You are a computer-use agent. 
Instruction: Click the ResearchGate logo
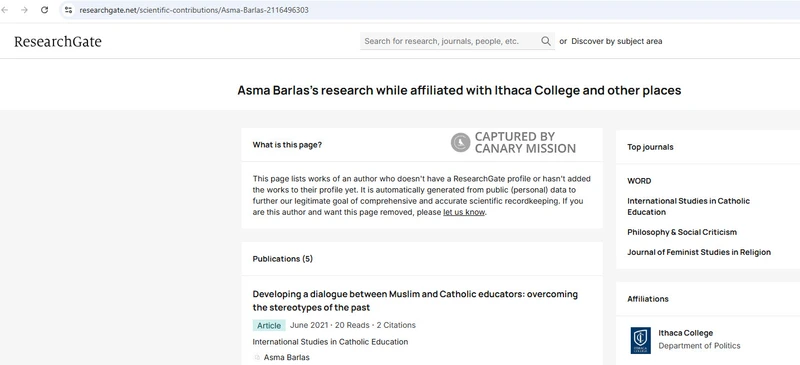tap(58, 41)
